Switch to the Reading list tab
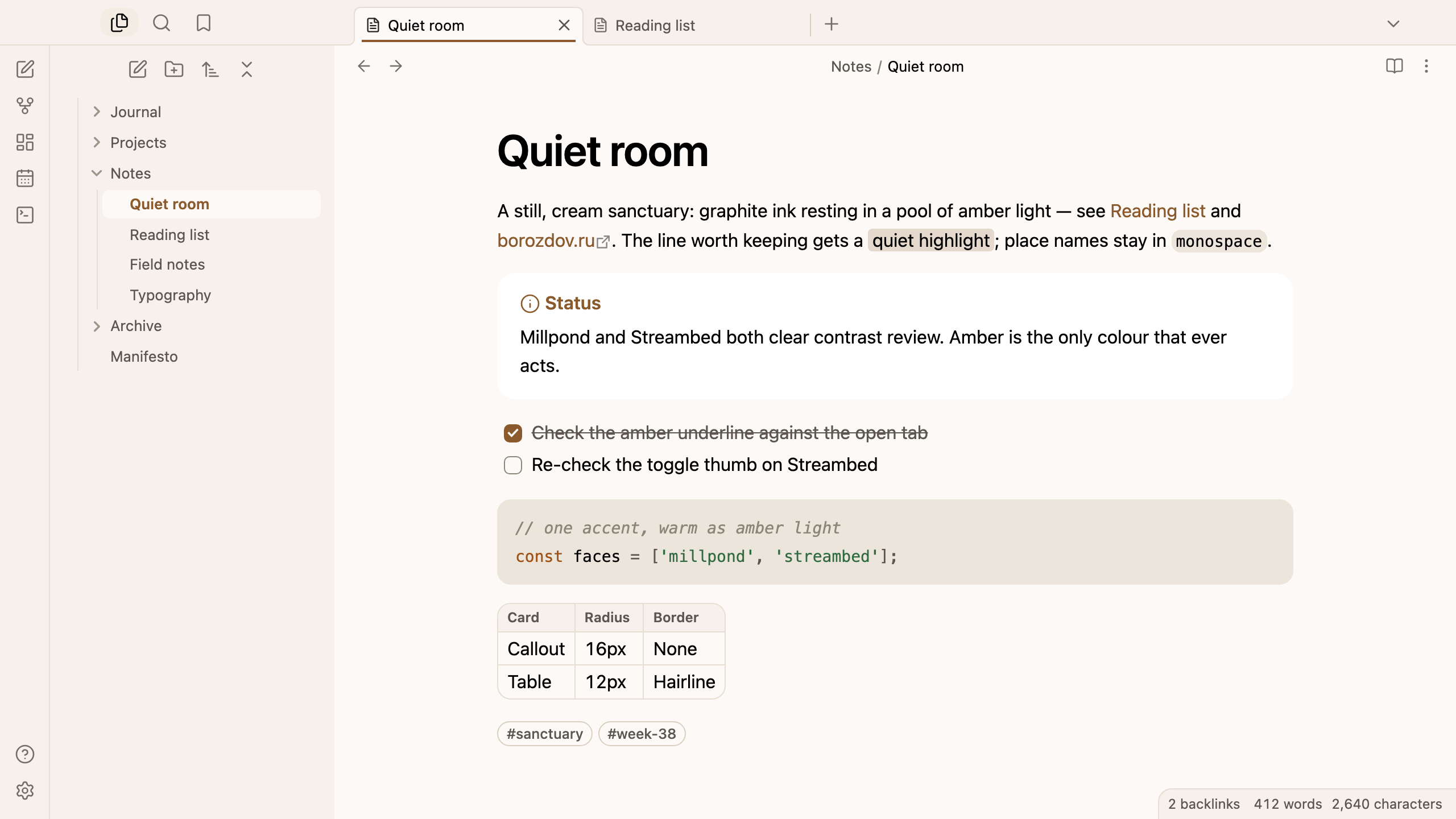The height and width of the screenshot is (819, 1456). click(x=697, y=26)
